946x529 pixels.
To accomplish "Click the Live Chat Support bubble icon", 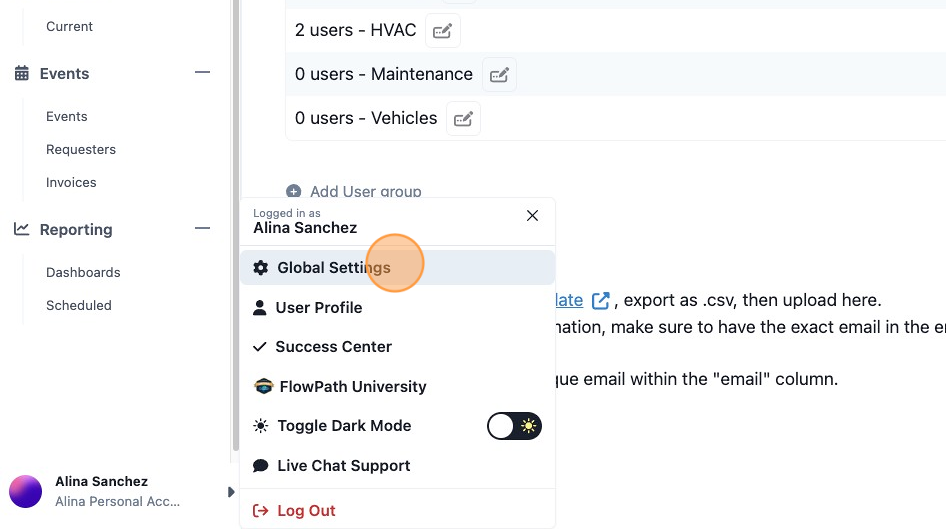I will (x=261, y=466).
